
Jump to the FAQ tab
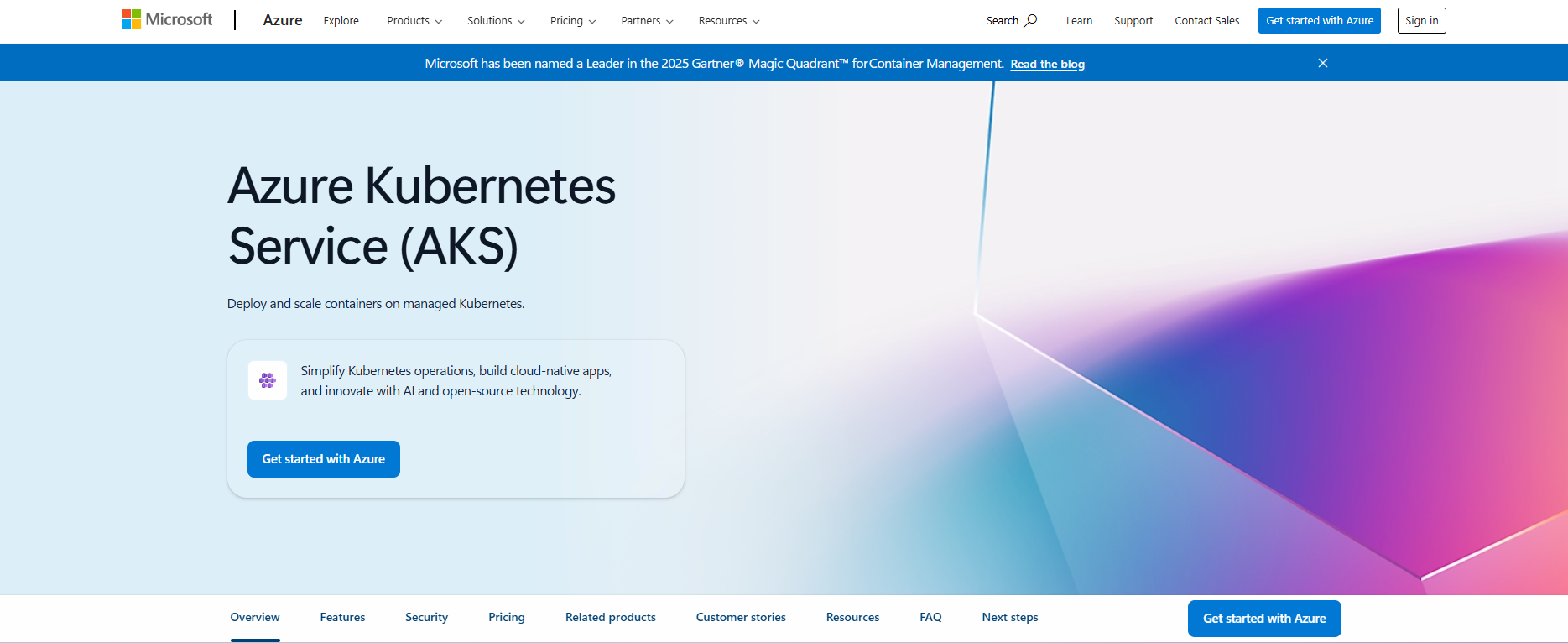(930, 617)
